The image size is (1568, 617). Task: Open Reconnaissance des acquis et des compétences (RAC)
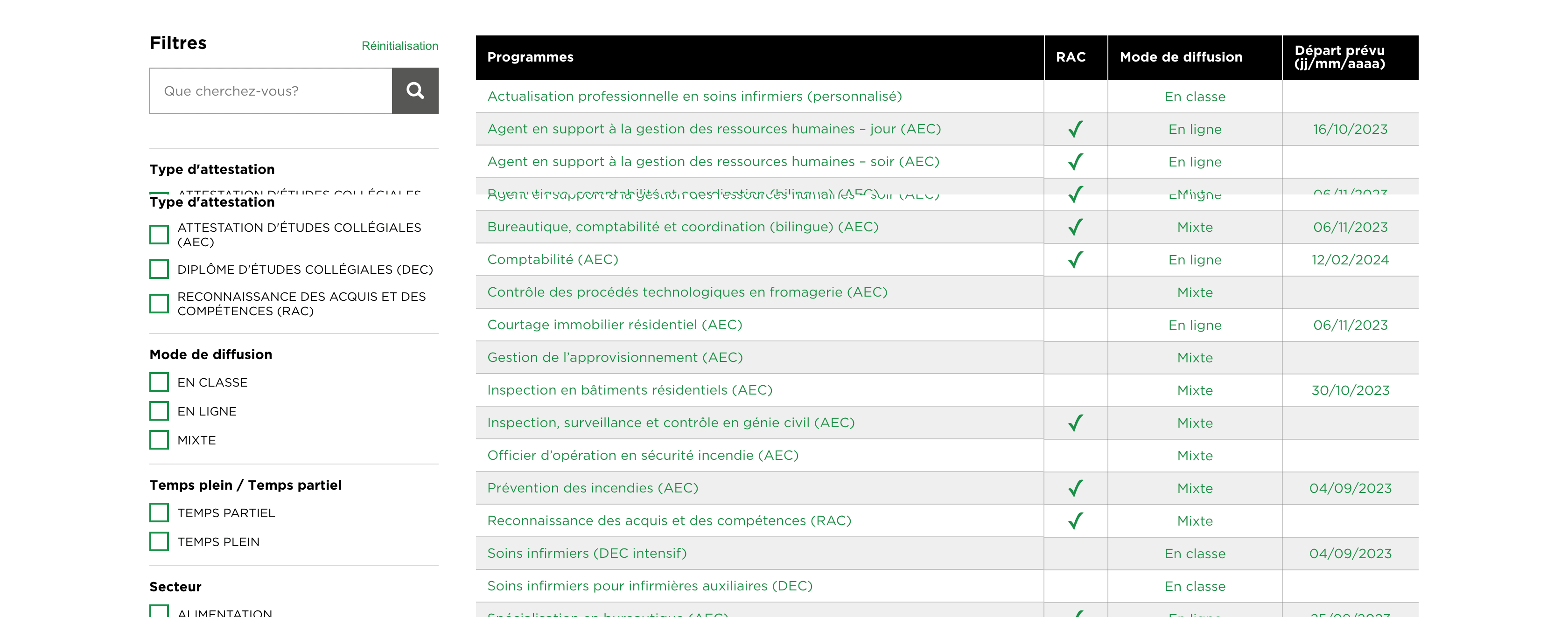point(669,521)
